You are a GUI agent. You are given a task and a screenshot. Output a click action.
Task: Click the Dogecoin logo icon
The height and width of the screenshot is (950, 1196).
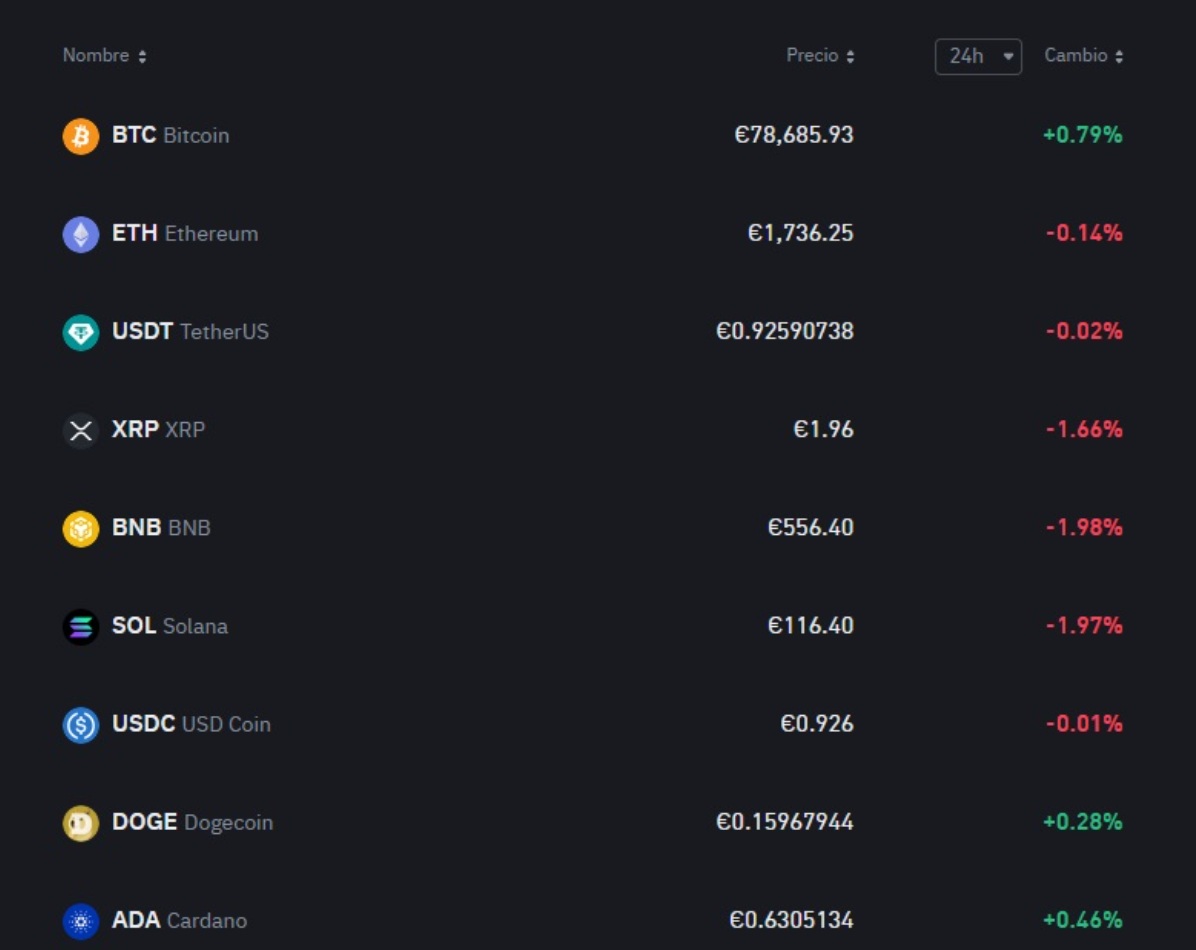pos(79,821)
